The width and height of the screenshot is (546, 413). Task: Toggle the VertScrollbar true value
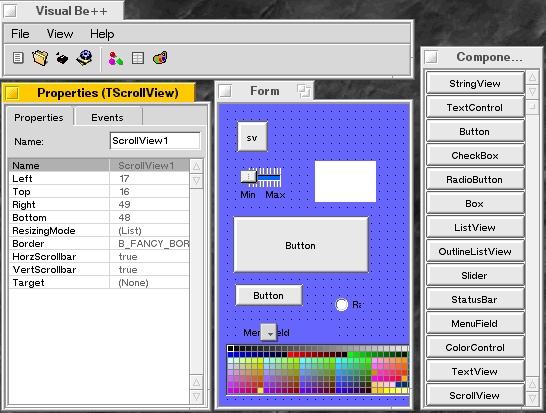pyautogui.click(x=150, y=270)
